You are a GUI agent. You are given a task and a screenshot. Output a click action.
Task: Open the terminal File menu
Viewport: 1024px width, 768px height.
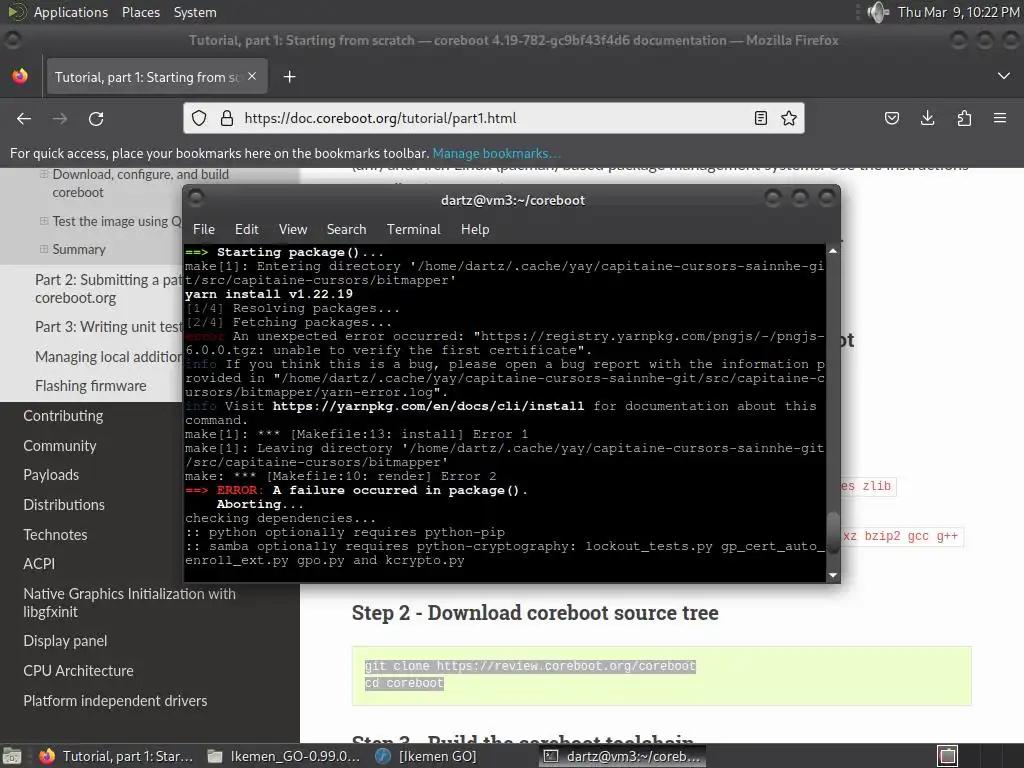(x=204, y=229)
